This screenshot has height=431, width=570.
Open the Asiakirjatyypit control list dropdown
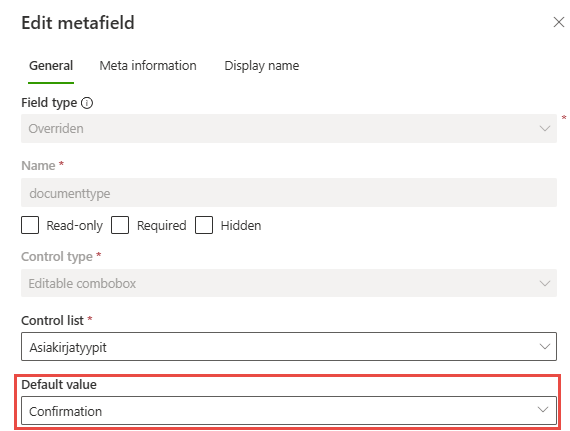pyautogui.click(x=289, y=347)
